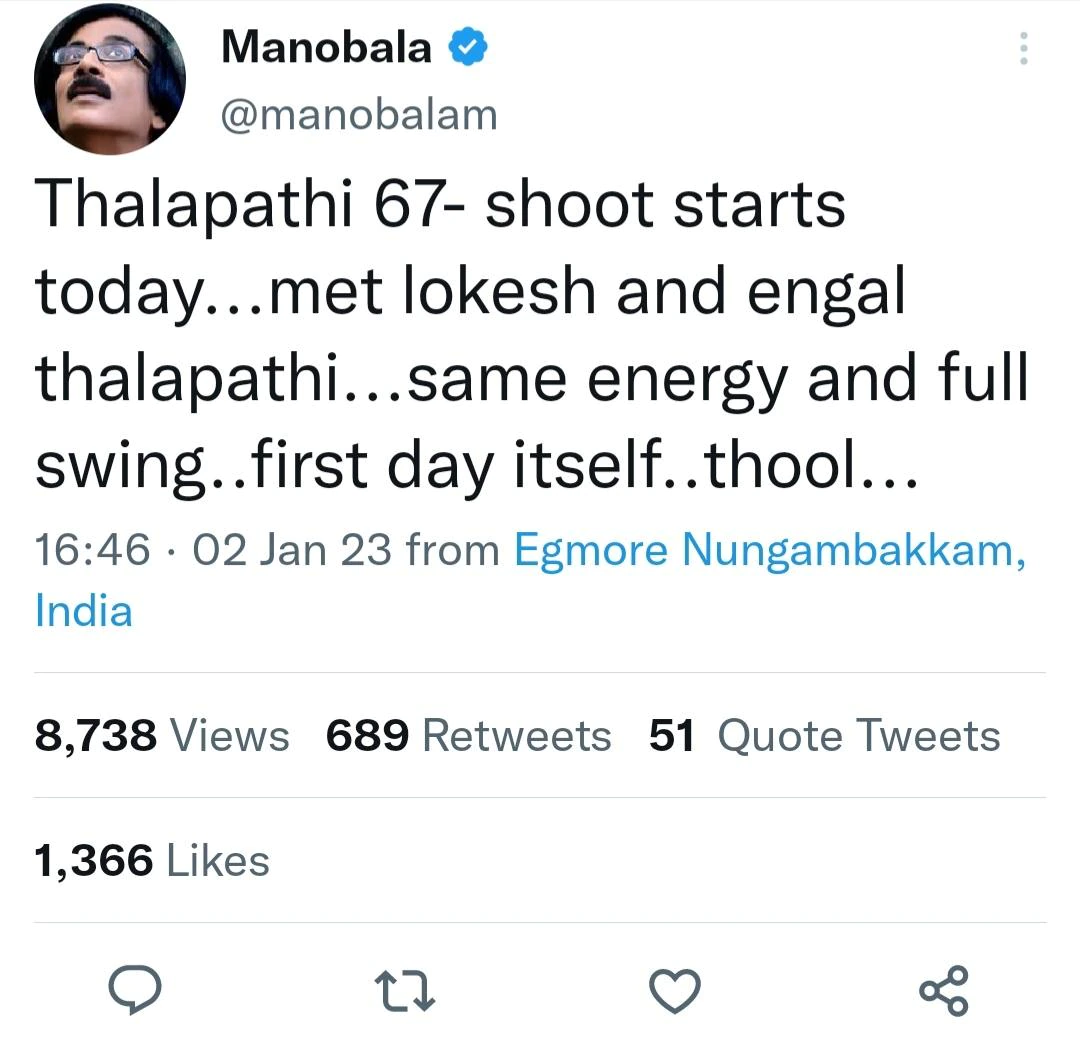Screen dimensions: 1080x1050
Task: View who retweeted by clicking 689 Retweets
Action: point(468,735)
